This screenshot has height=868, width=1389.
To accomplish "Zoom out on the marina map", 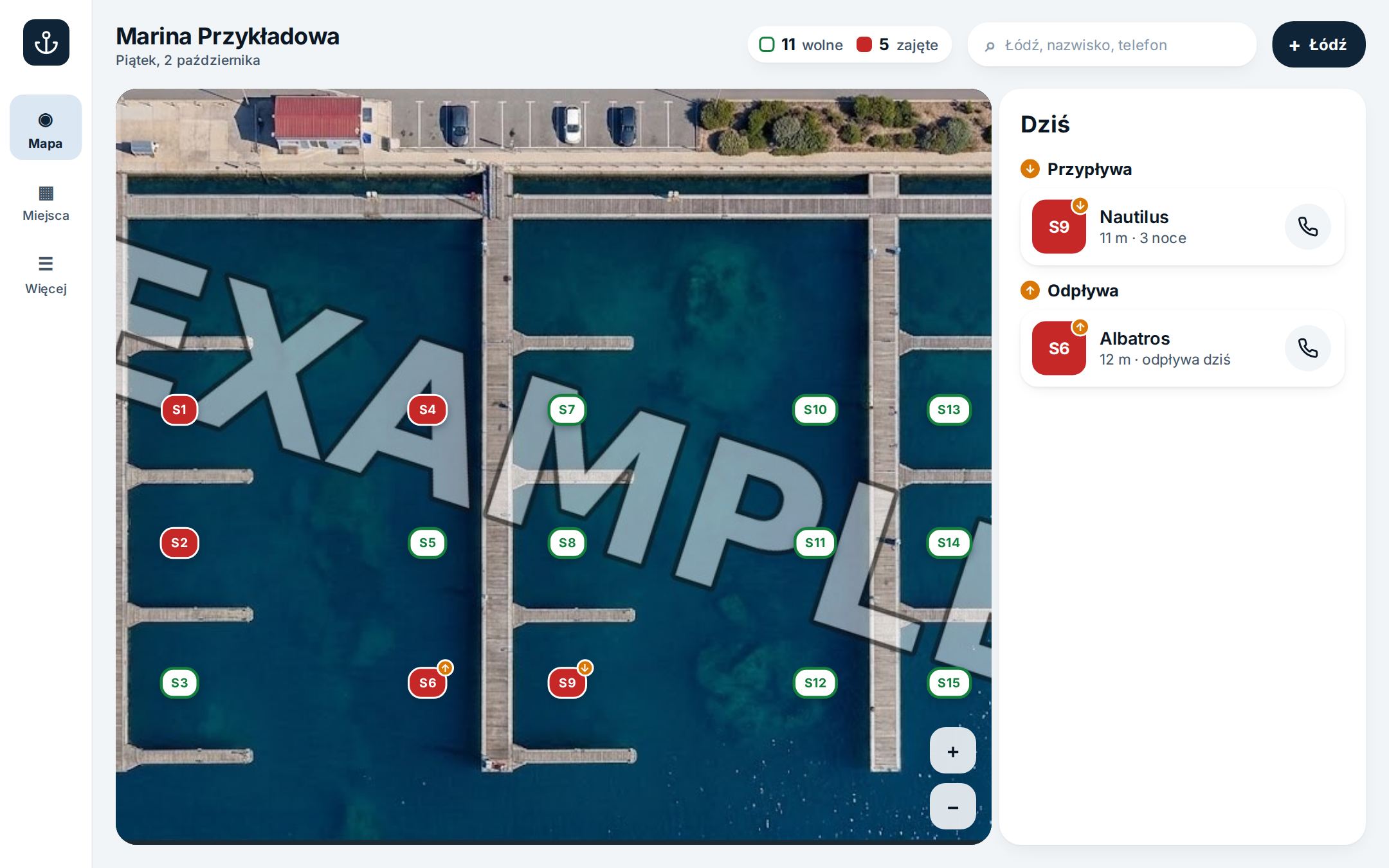I will pos(952,807).
